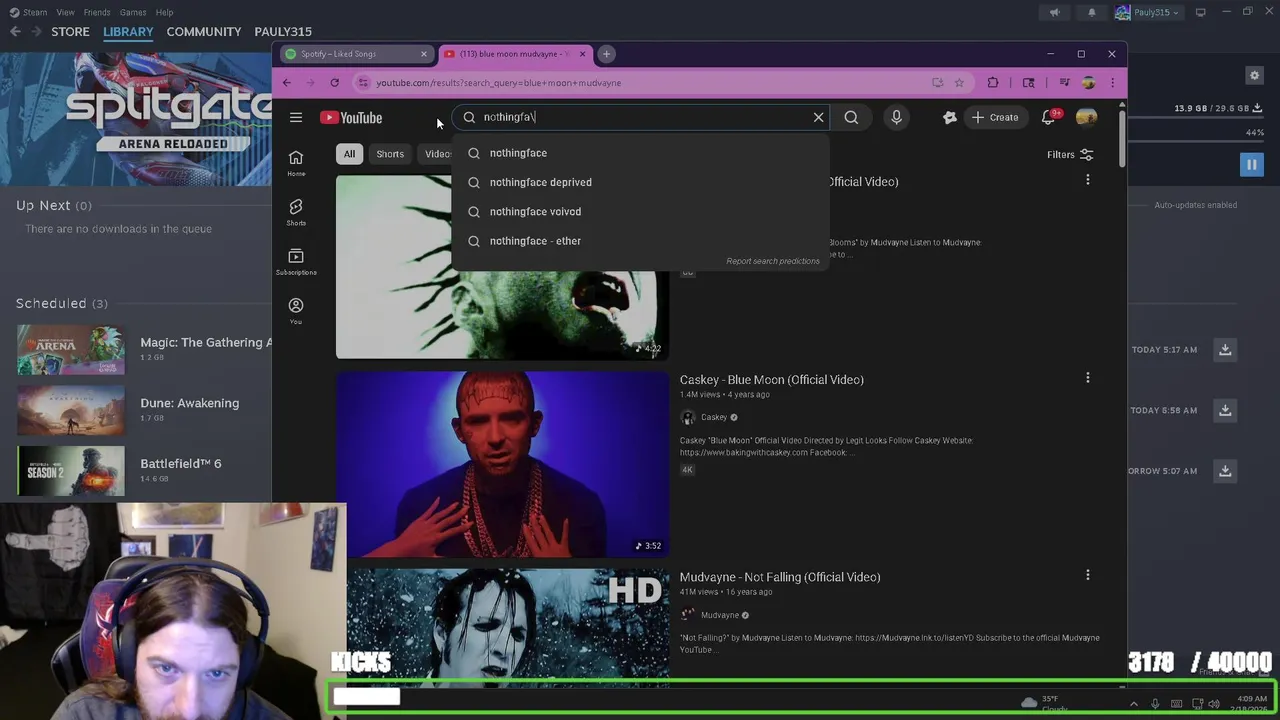Go to Steam COMMUNITY tab
Image resolution: width=1280 pixels, height=720 pixels.
pos(204,31)
